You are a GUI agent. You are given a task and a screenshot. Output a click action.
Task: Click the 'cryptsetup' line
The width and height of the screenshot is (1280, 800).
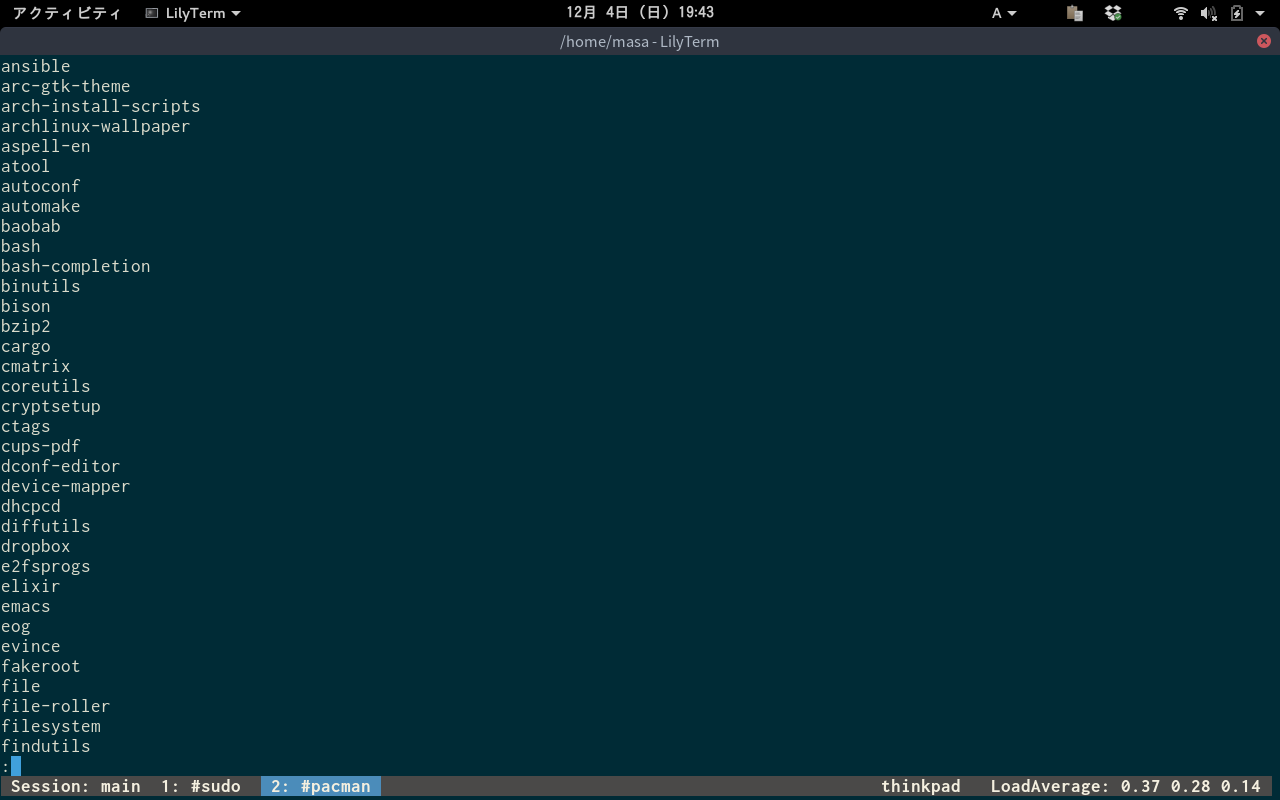pos(51,406)
